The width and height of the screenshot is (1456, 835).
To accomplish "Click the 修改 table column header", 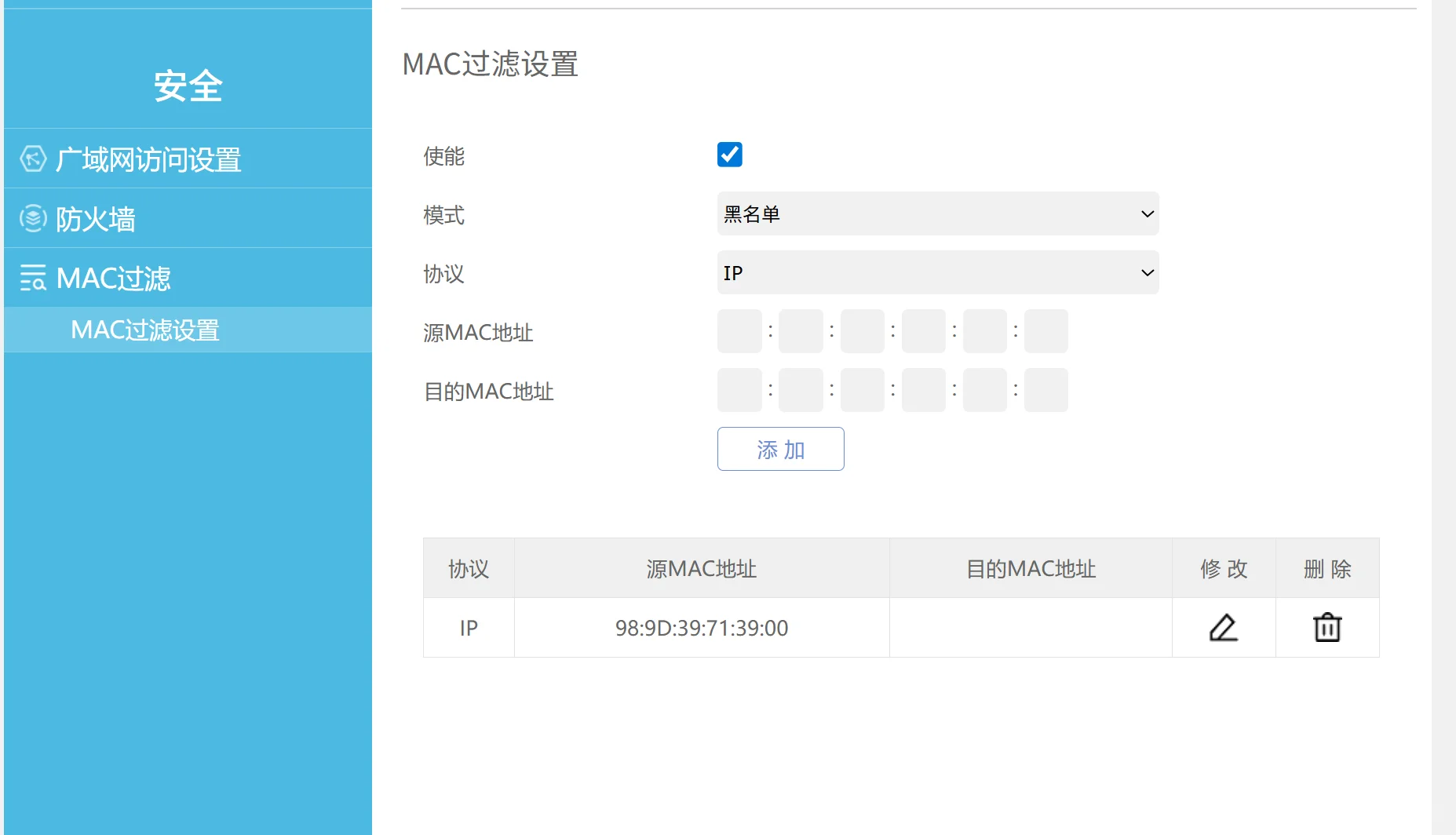I will tap(1224, 569).
